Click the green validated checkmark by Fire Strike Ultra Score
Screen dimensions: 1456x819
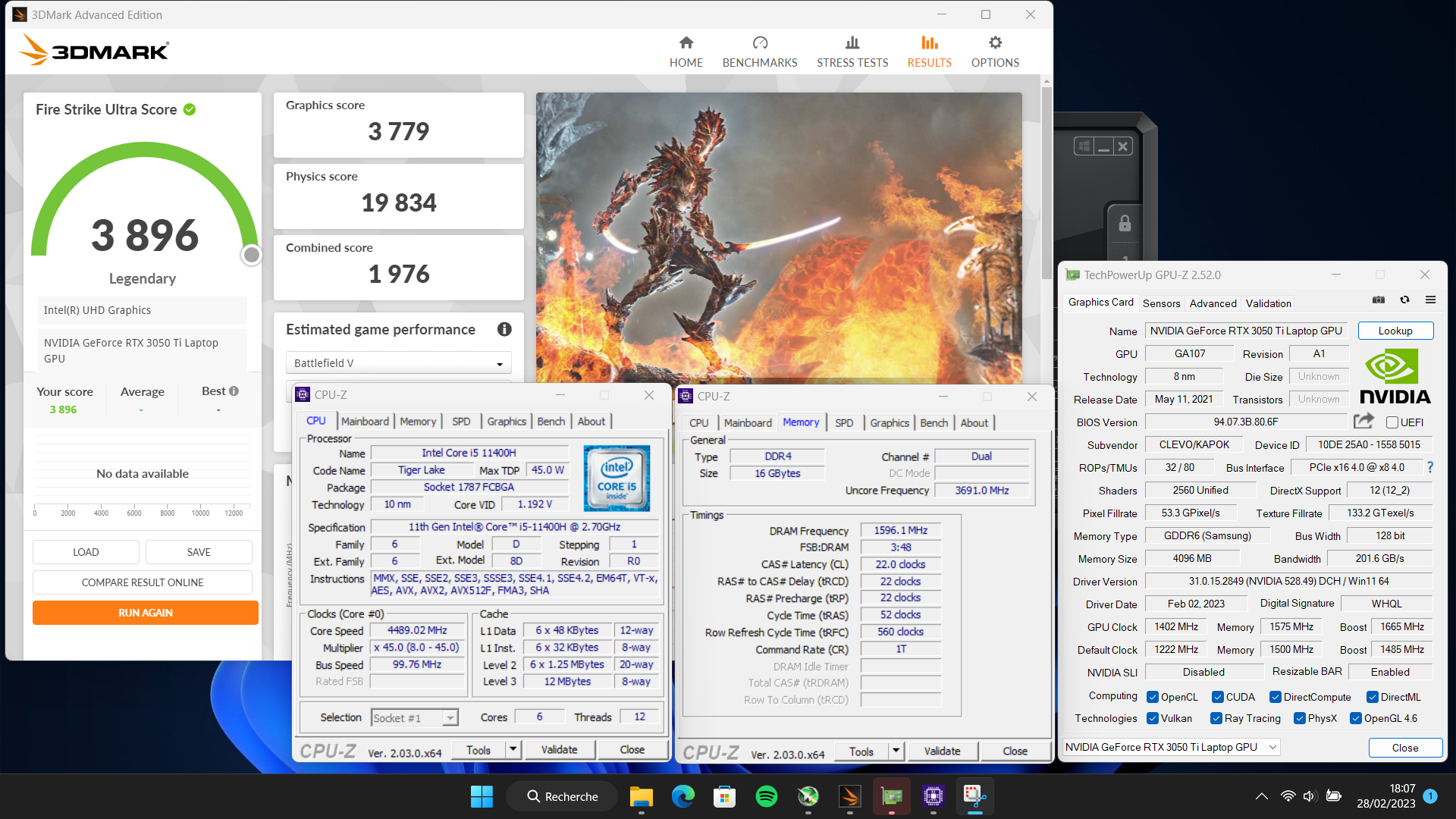(190, 109)
